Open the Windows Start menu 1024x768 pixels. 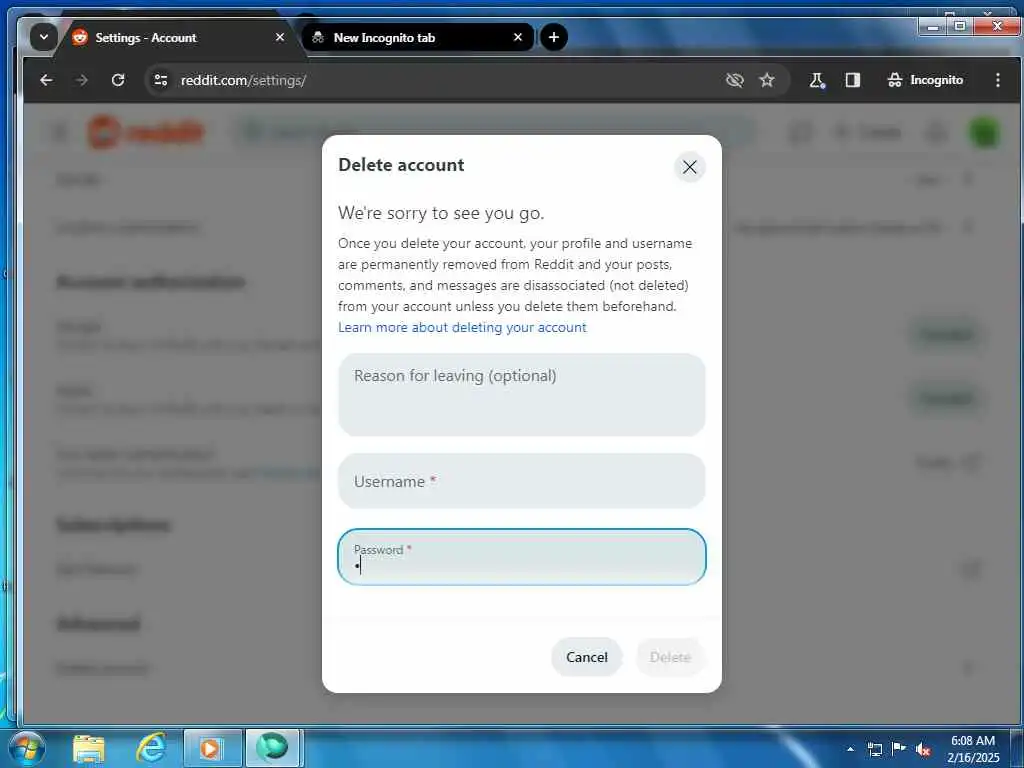pyautogui.click(x=27, y=748)
